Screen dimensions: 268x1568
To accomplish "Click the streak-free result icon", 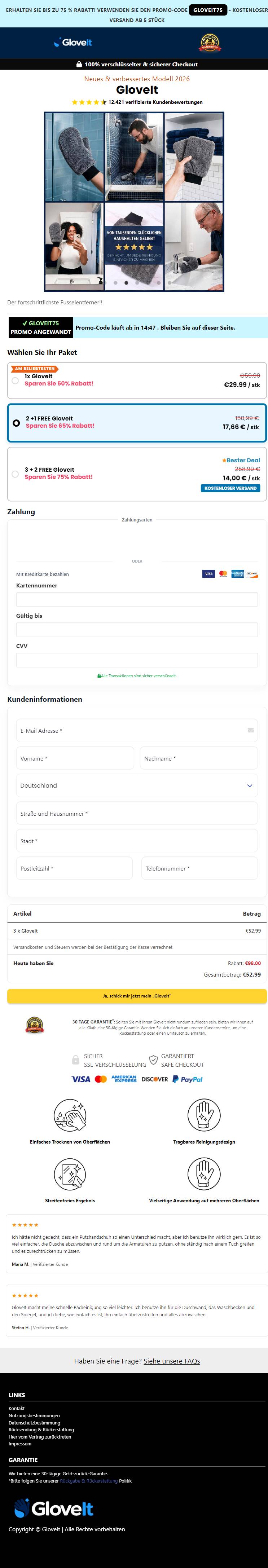I will point(70,1173).
